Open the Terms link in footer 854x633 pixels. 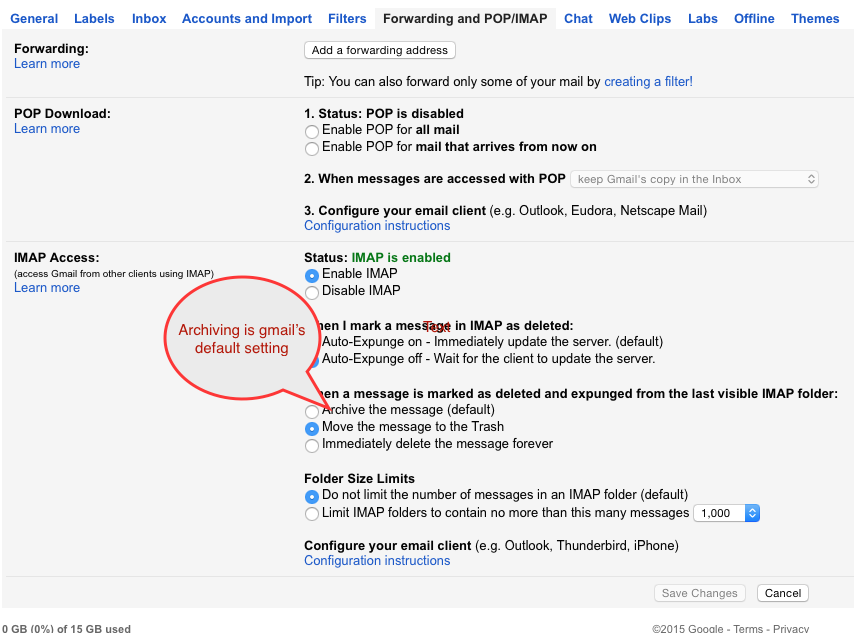[748, 628]
